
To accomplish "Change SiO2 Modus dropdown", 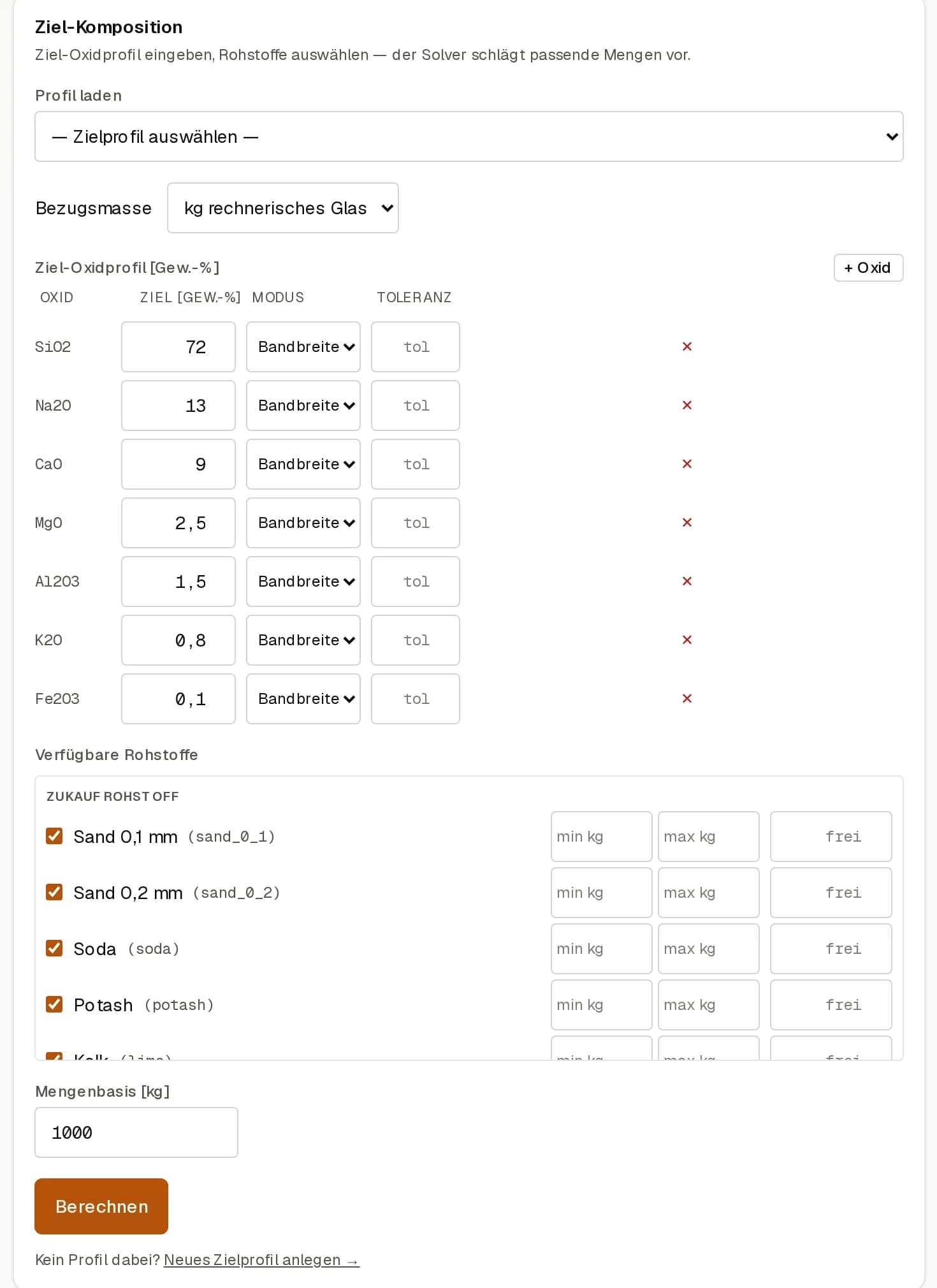I will pos(303,347).
